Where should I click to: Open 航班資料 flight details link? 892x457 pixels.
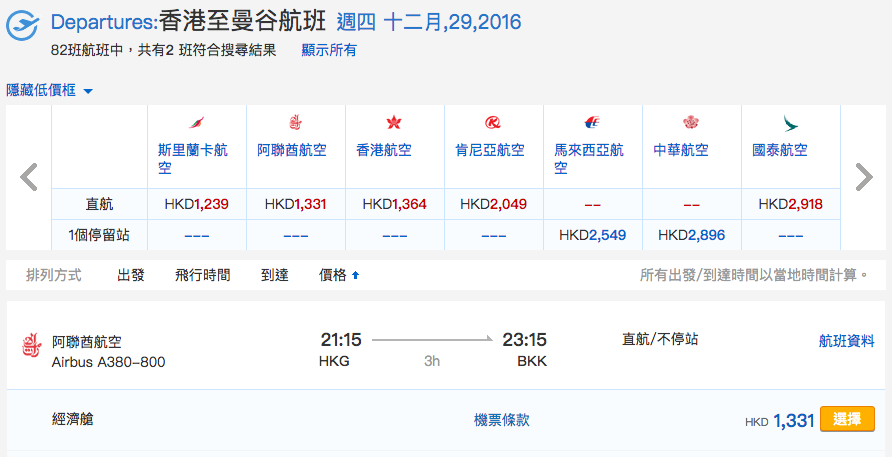point(846,340)
